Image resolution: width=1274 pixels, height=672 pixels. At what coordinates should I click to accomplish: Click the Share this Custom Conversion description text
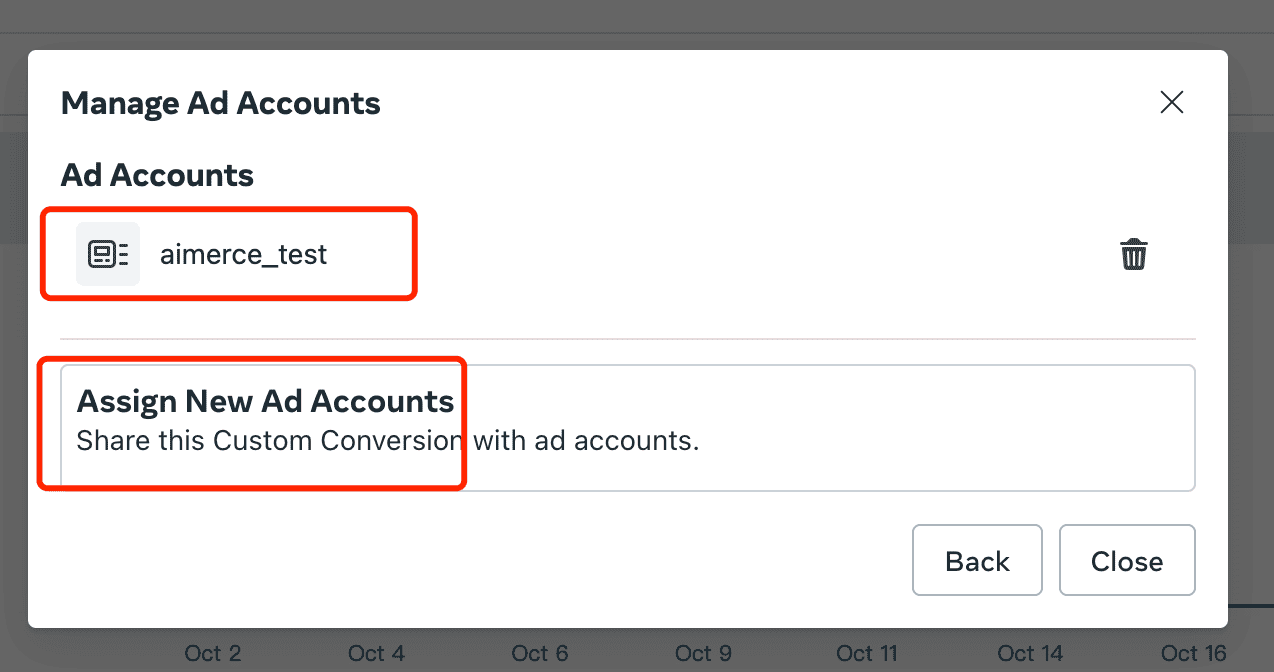pyautogui.click(x=387, y=441)
